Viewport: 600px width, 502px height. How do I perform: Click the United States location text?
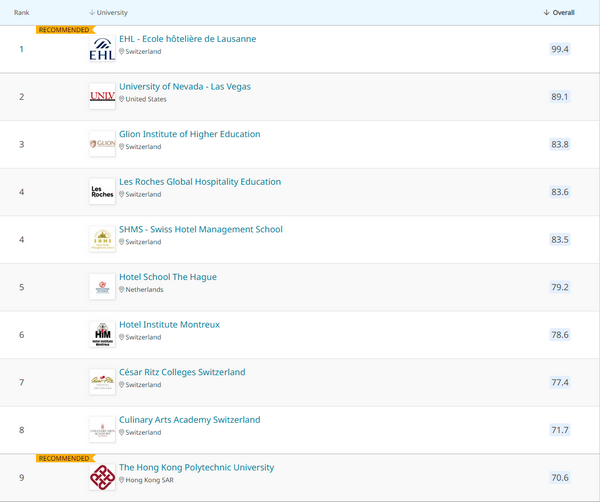click(146, 99)
